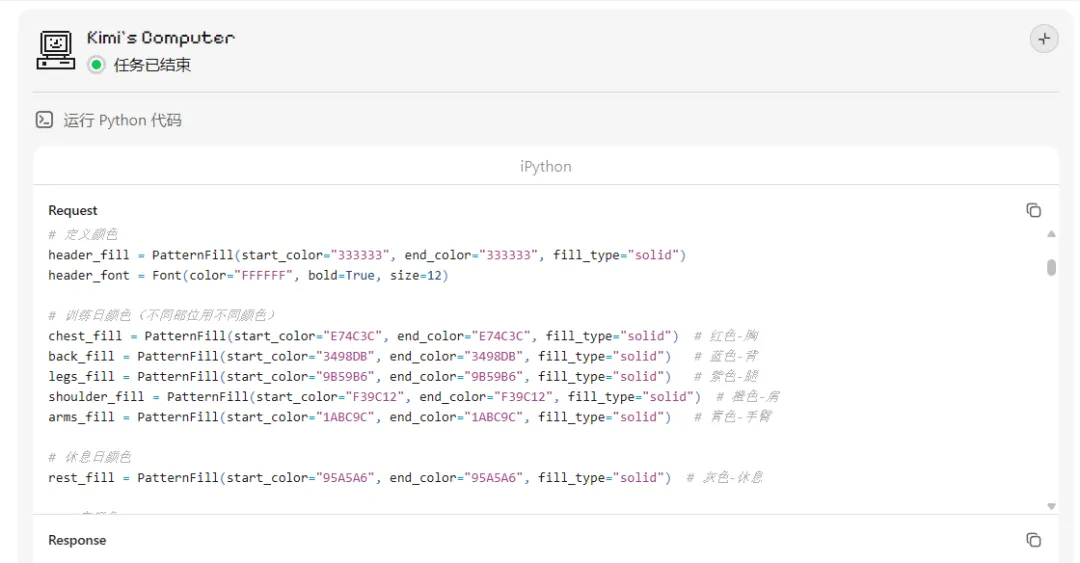Copy the Response output

[1033, 540]
